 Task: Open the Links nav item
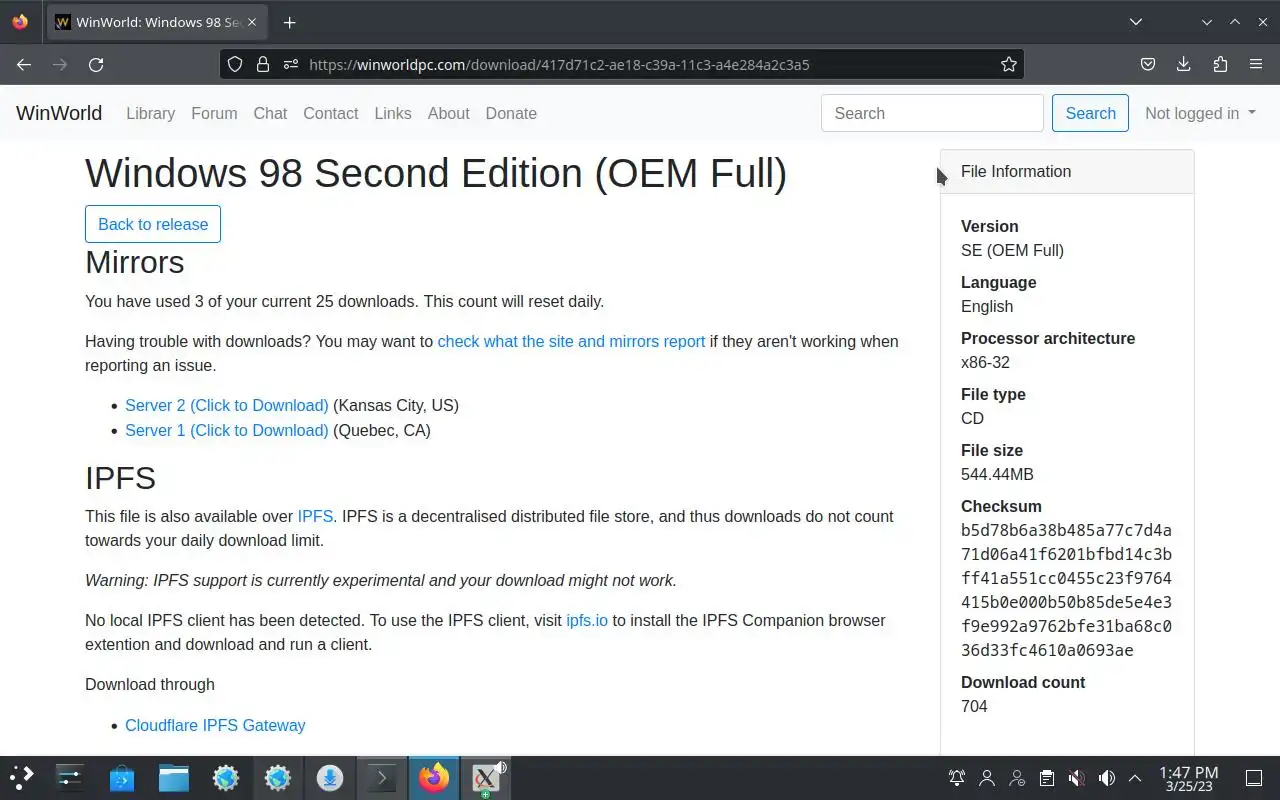[x=393, y=113]
